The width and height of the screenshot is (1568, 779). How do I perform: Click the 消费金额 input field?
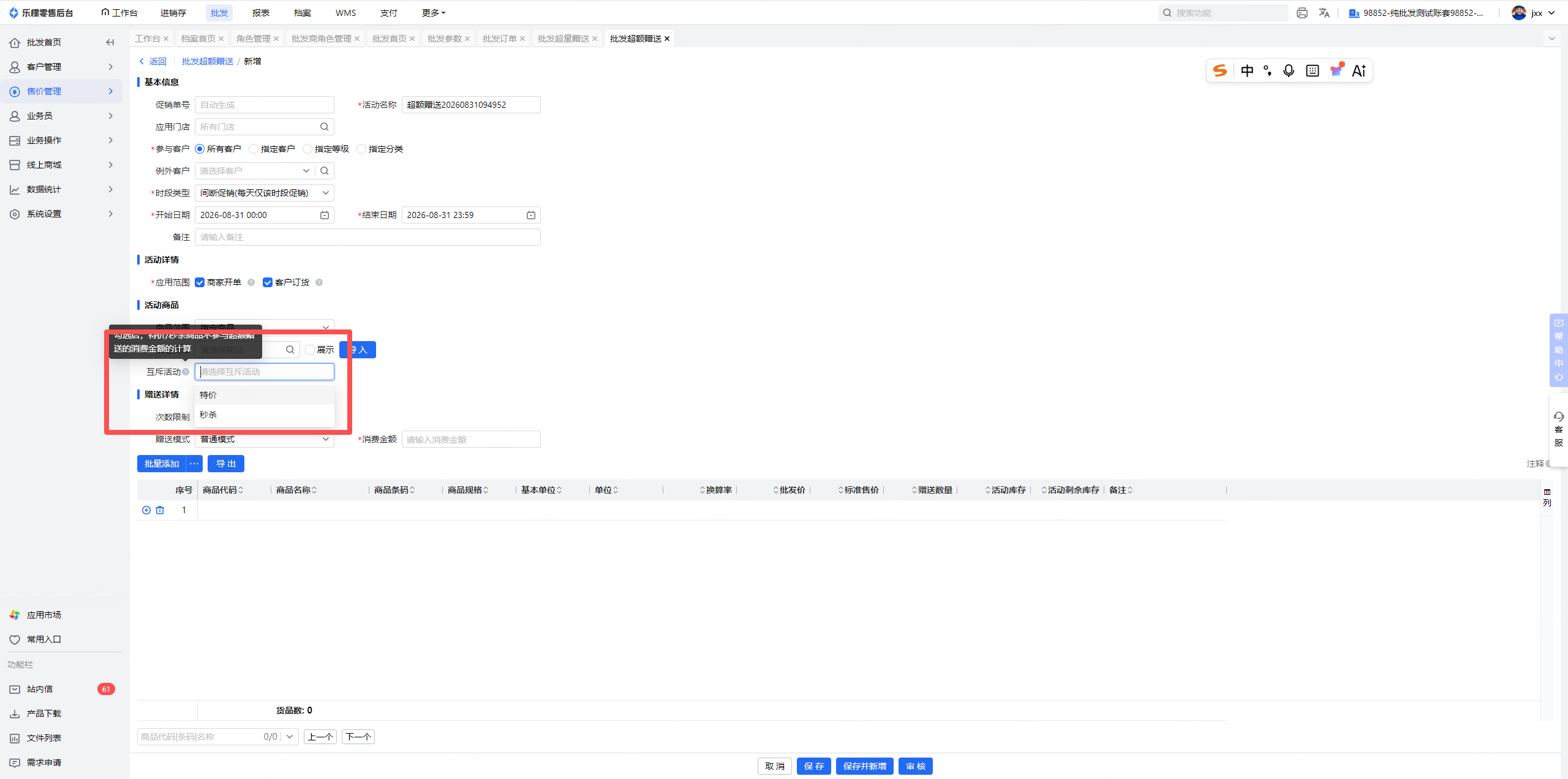click(x=471, y=439)
